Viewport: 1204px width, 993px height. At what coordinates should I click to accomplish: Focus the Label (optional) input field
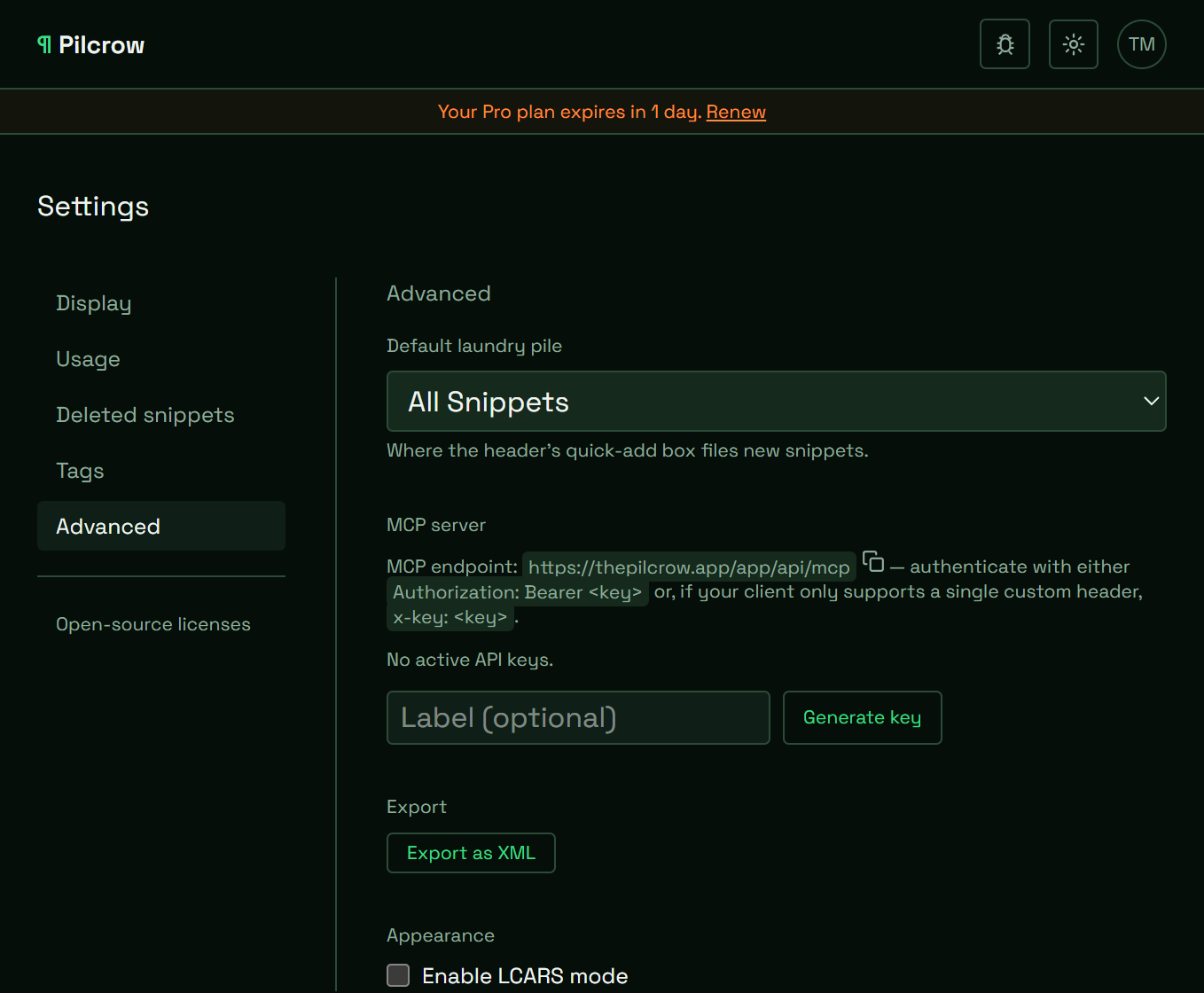click(x=578, y=717)
